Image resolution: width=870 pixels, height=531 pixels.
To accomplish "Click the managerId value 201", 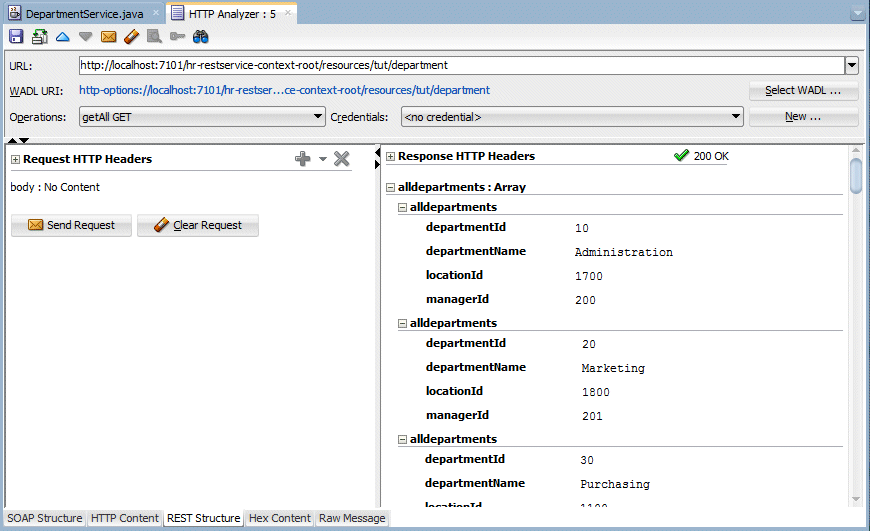I will pyautogui.click(x=592, y=416).
